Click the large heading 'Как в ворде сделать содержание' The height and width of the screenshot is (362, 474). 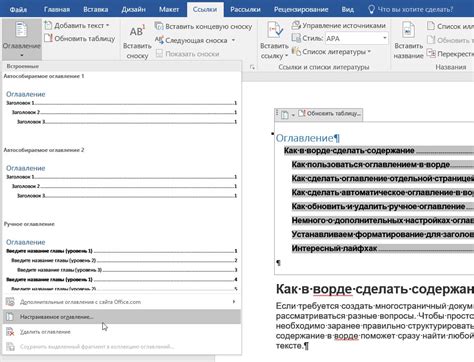pyautogui.click(x=375, y=289)
